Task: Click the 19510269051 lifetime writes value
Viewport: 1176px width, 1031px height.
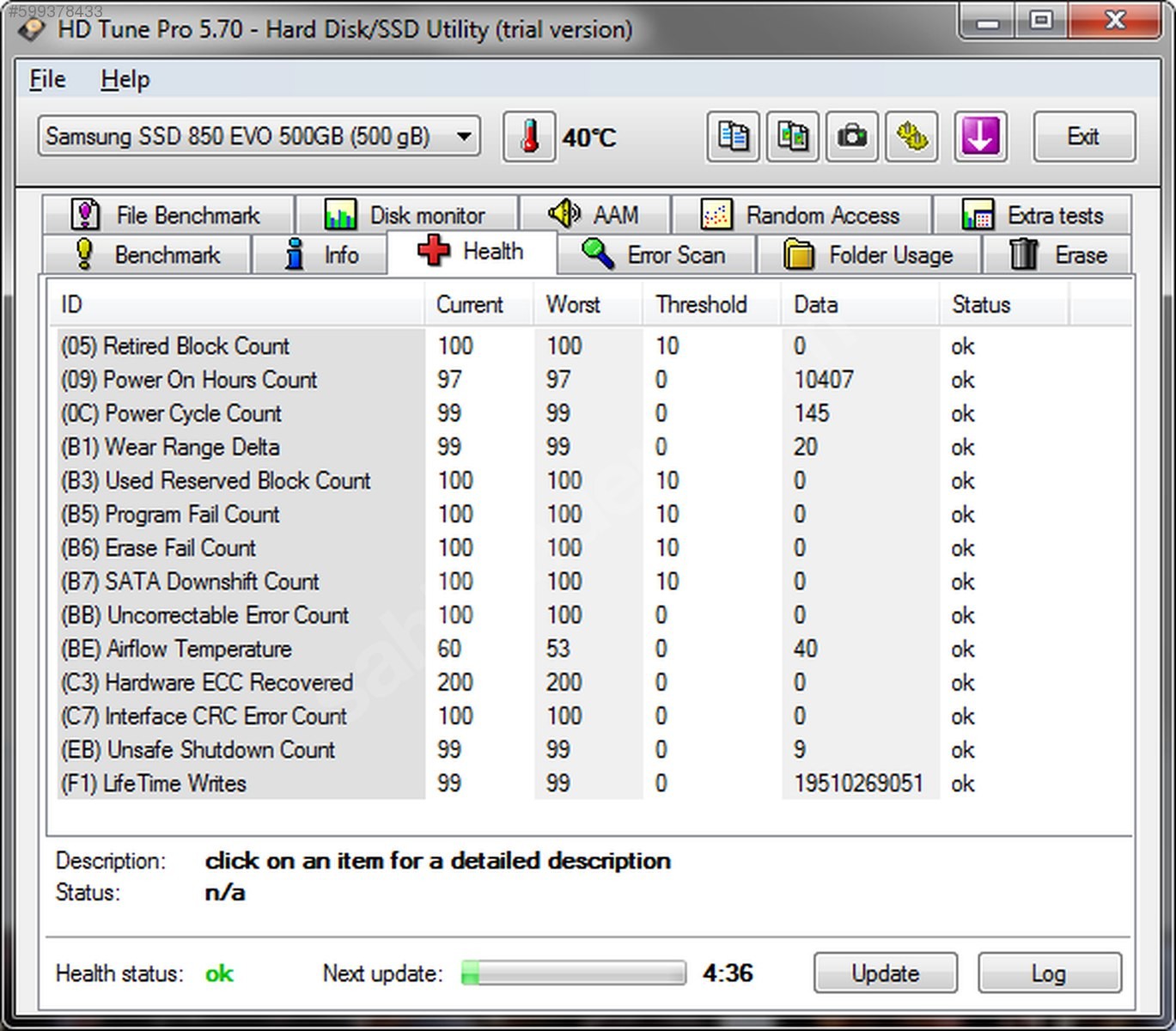Action: tap(858, 784)
